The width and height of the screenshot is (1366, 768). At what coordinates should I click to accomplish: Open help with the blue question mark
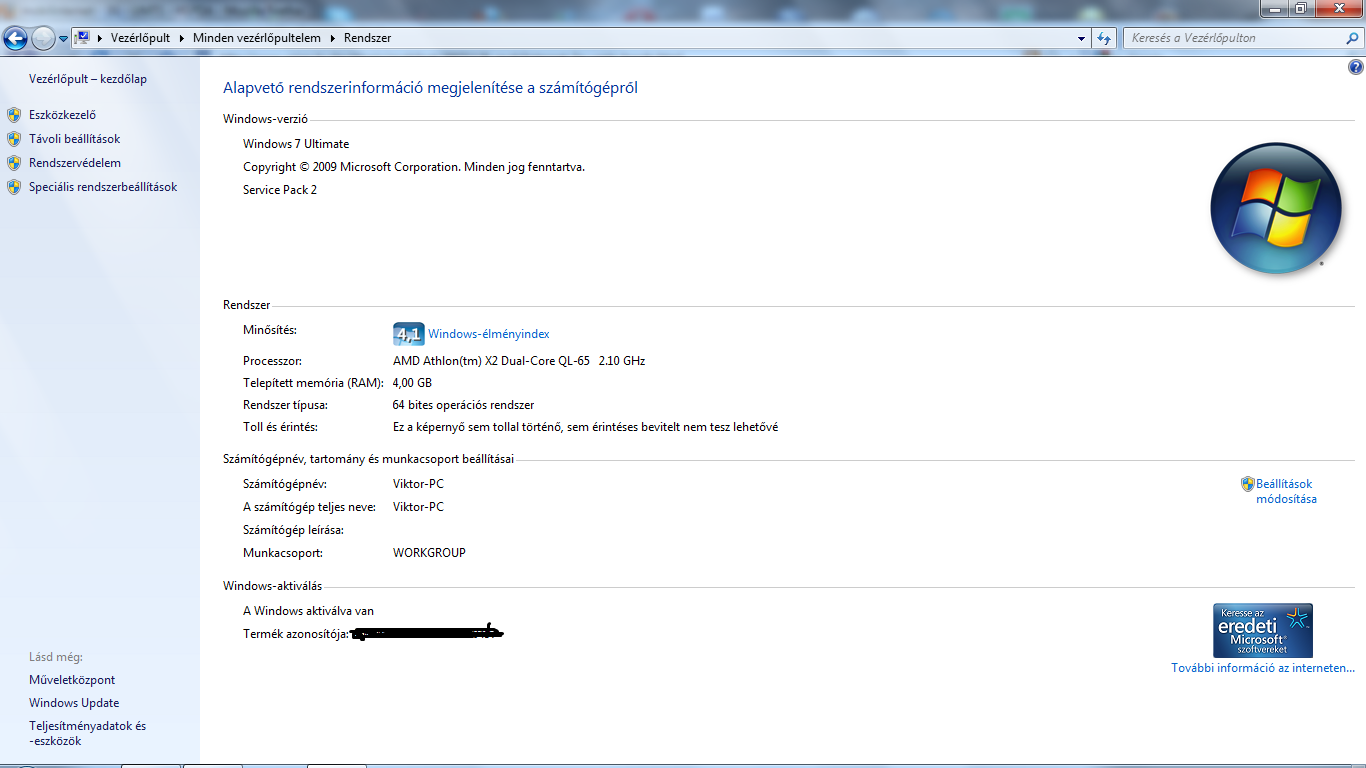click(x=1355, y=68)
